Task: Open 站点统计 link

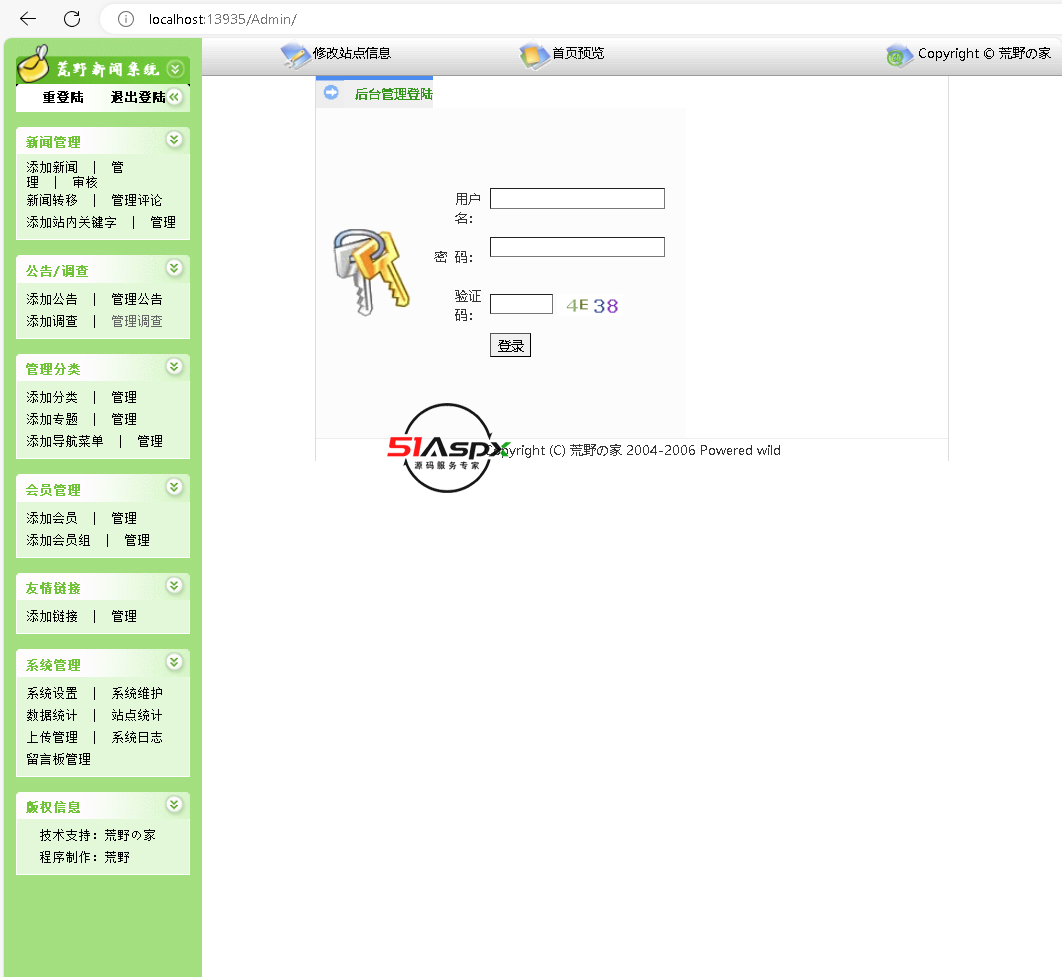Action: coord(137,716)
